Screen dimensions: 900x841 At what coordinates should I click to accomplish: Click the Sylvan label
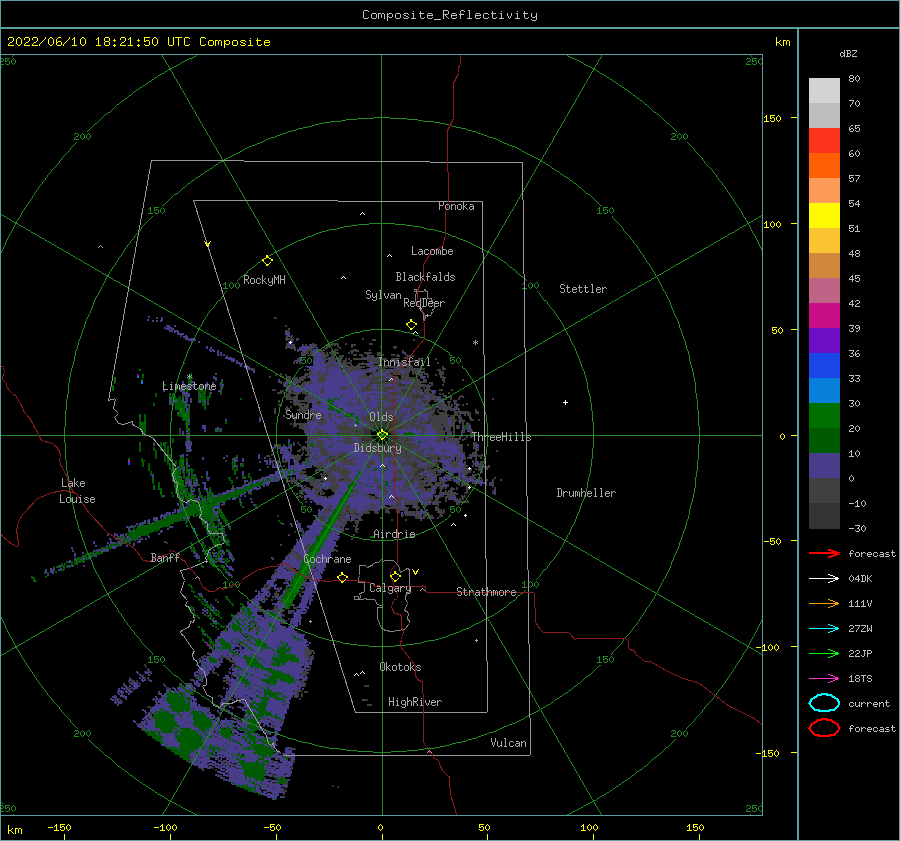pyautogui.click(x=383, y=295)
